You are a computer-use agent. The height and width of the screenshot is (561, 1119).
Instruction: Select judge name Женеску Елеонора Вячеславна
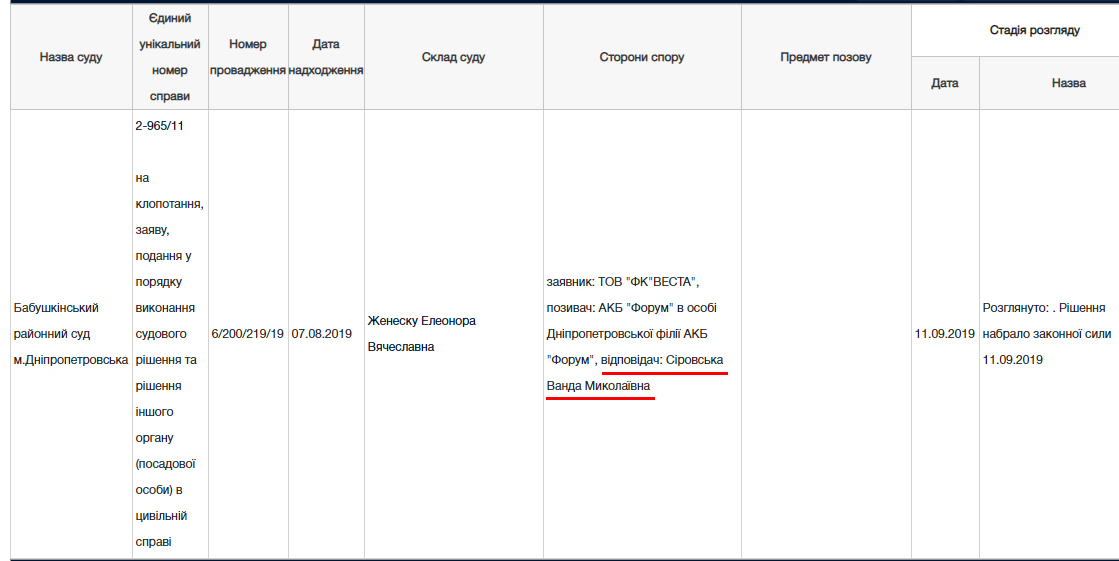(421, 333)
